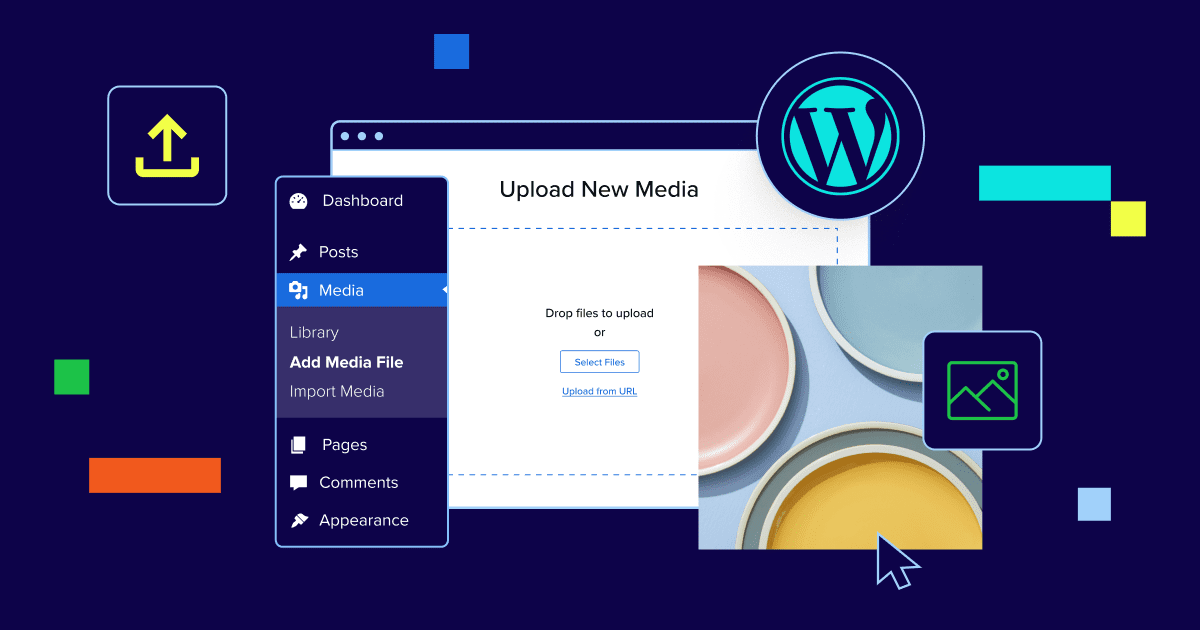
Task: Select Library under Media
Action: coord(314,333)
